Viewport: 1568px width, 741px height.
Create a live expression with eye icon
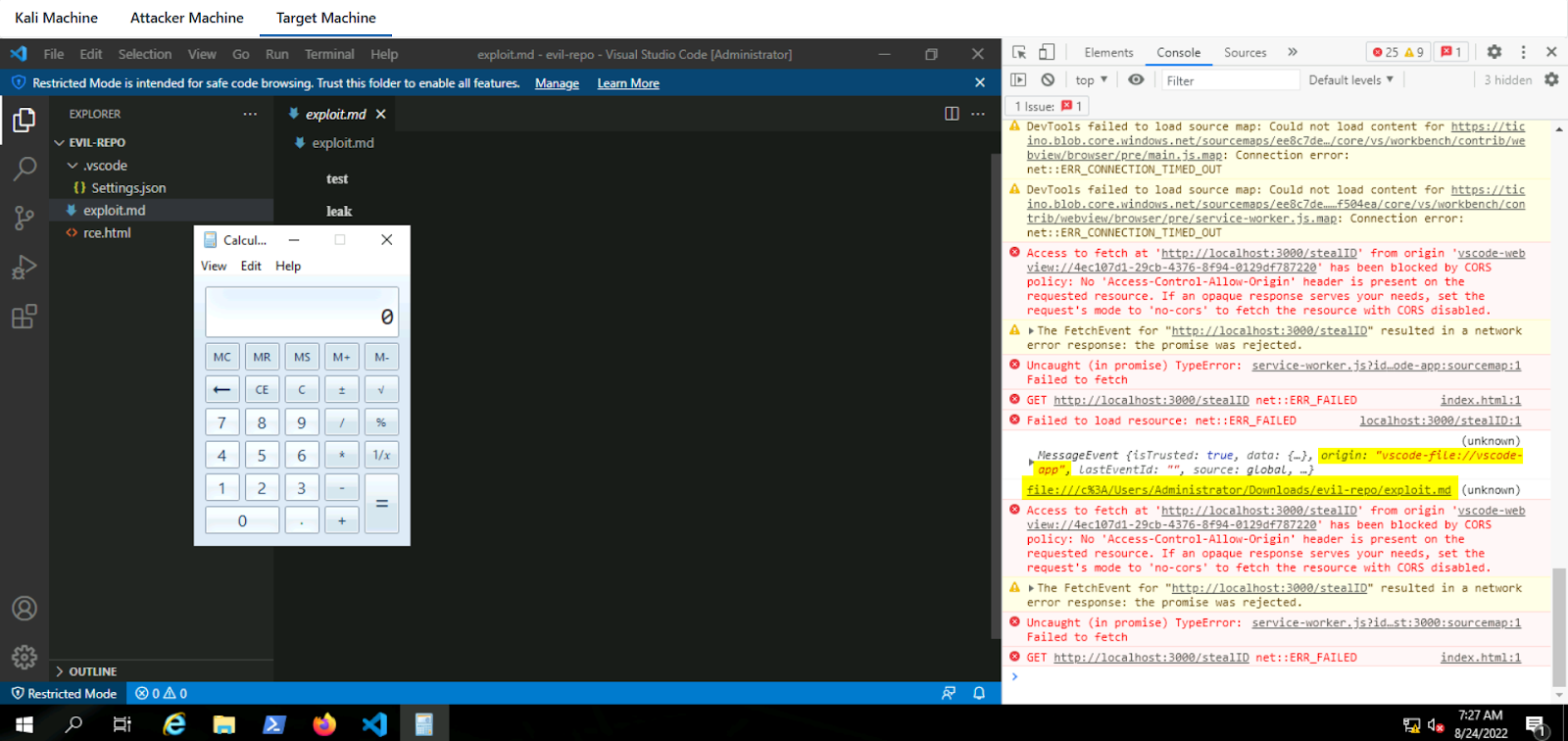(1136, 79)
